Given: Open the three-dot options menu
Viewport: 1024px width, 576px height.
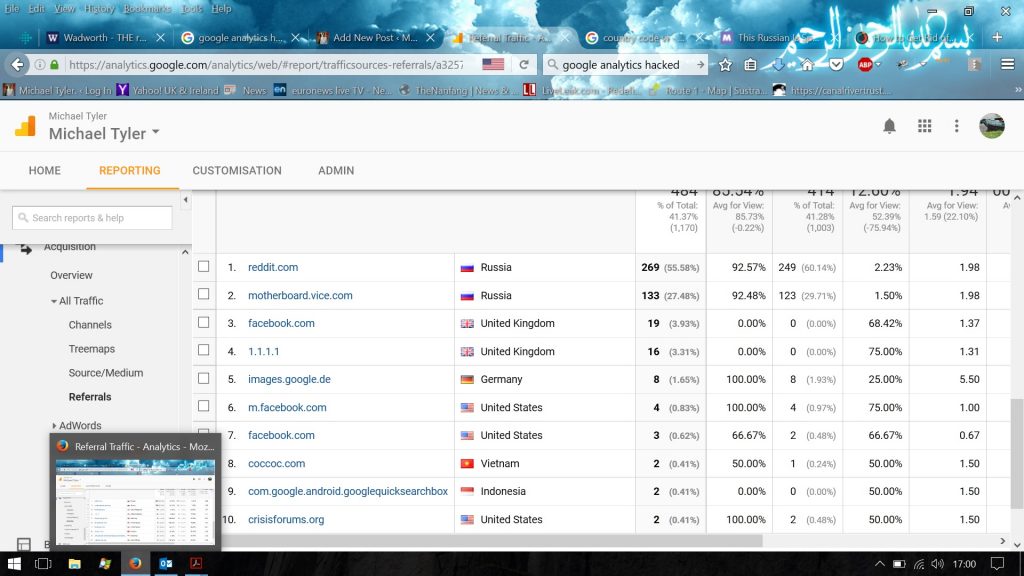Looking at the screenshot, I should pos(957,126).
